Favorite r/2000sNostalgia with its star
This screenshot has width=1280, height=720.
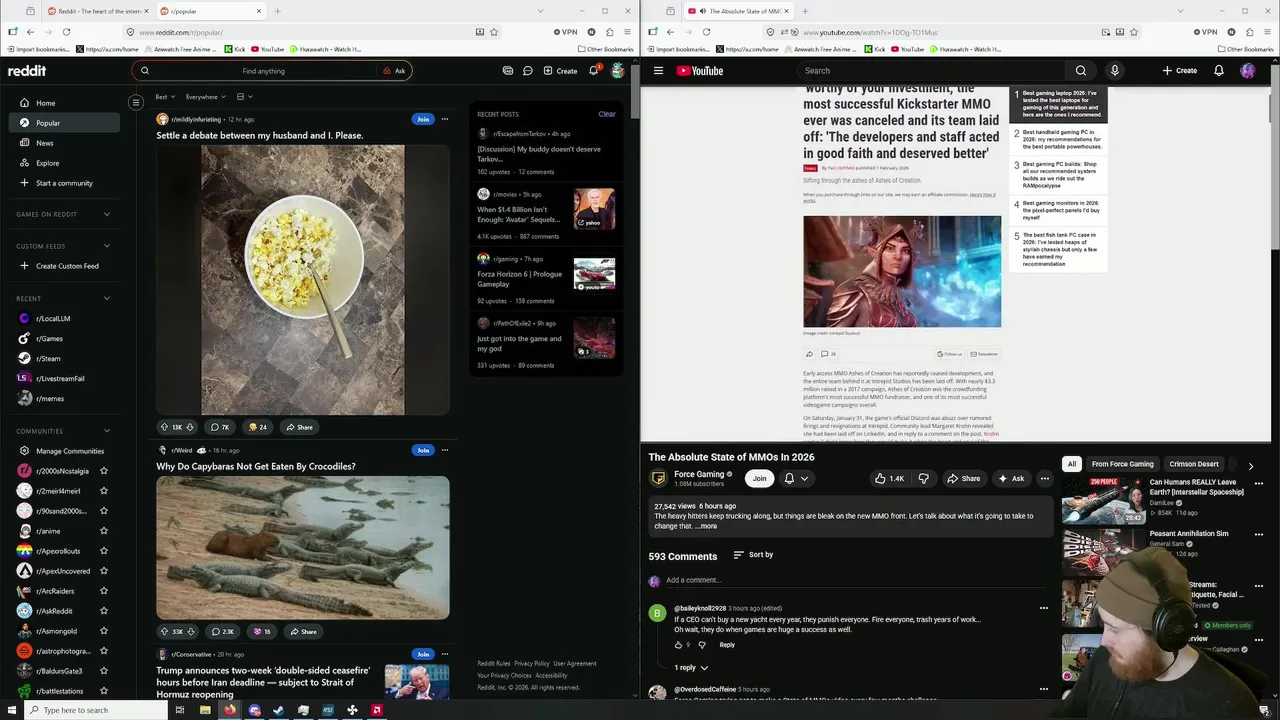(104, 471)
